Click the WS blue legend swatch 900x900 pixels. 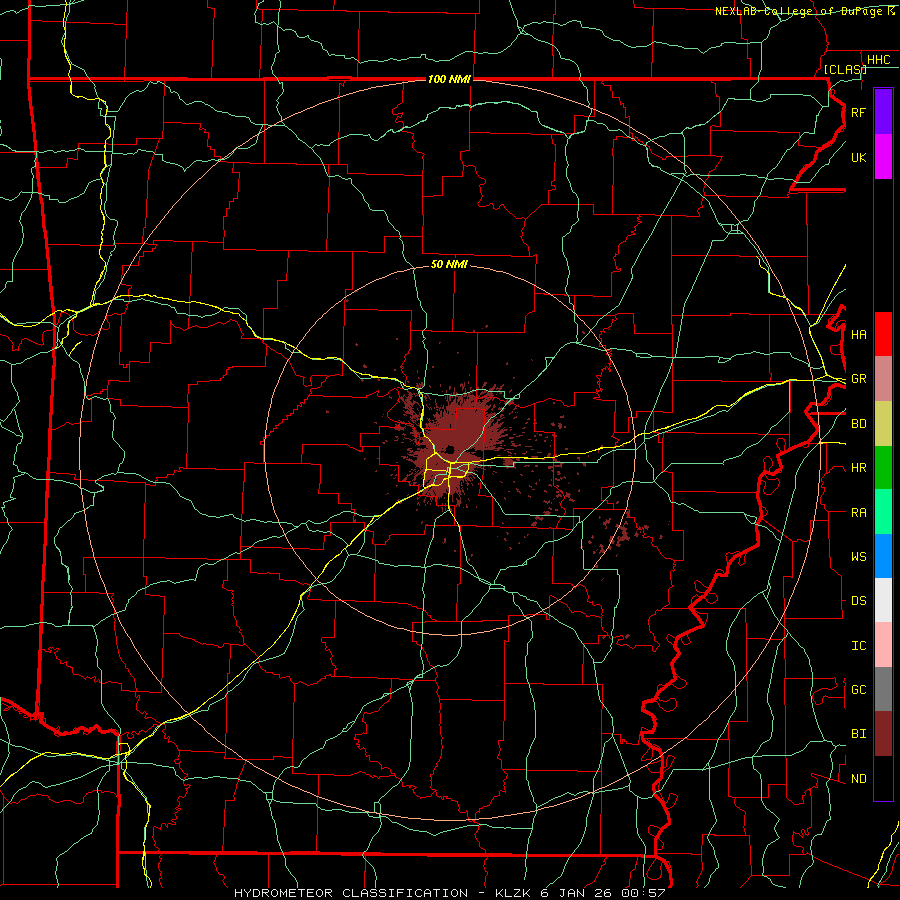pos(883,556)
